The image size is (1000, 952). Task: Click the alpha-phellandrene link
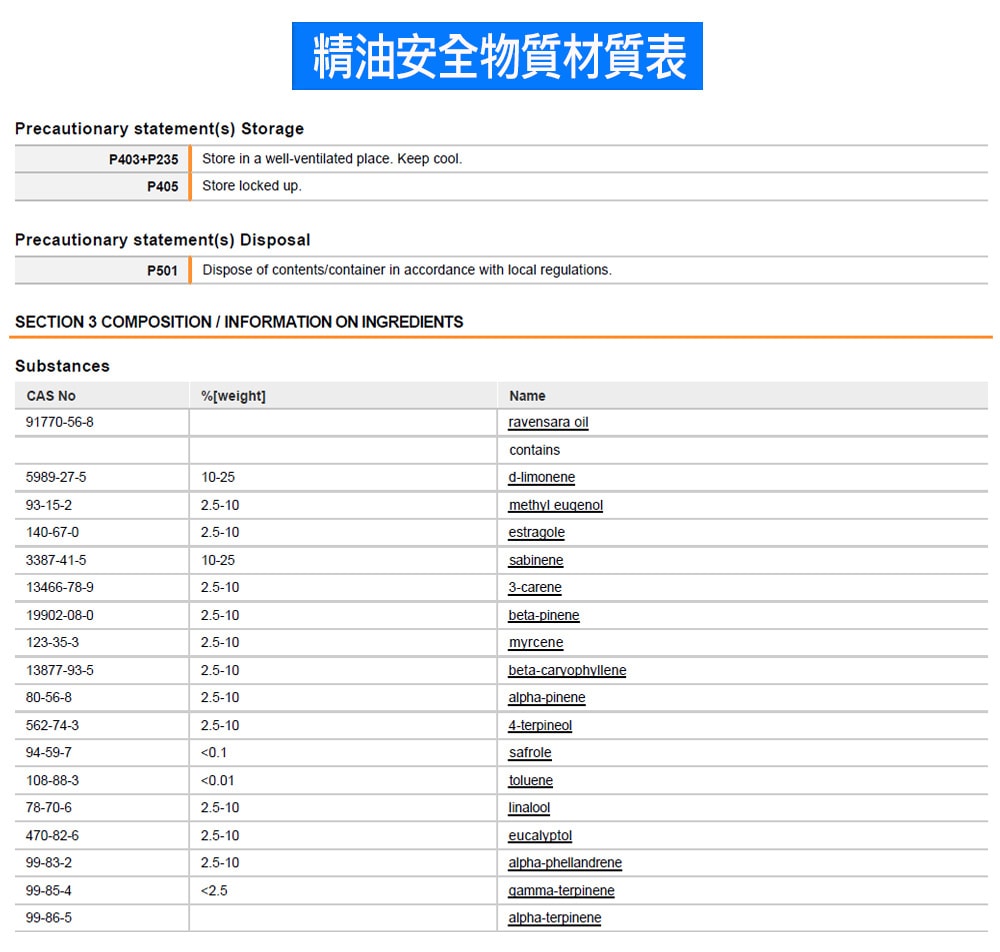coord(565,862)
